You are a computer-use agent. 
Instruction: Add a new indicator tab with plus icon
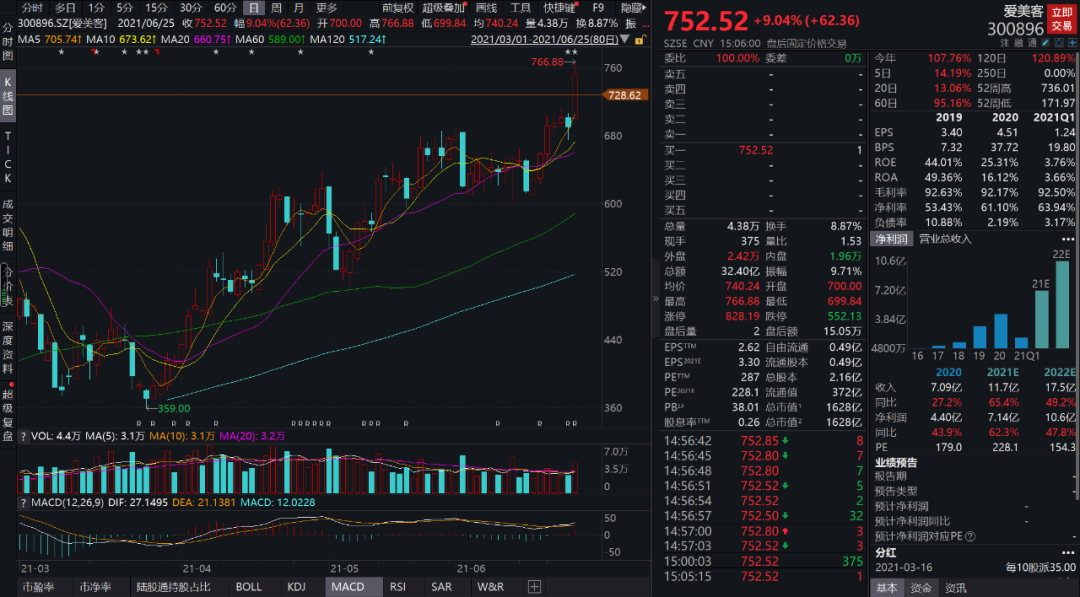coord(534,587)
